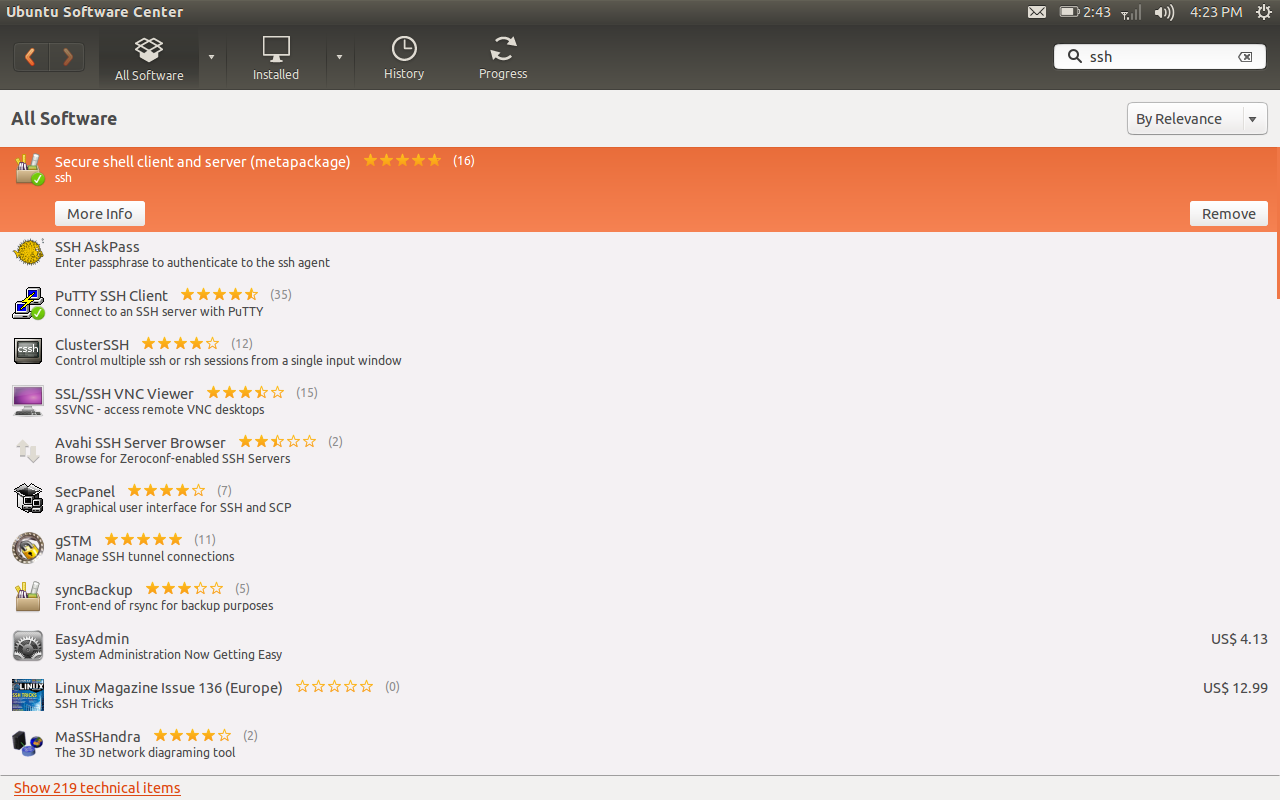Click the US$ 4.13 price for EasyAdmin
This screenshot has width=1280, height=800.
[1239, 639]
